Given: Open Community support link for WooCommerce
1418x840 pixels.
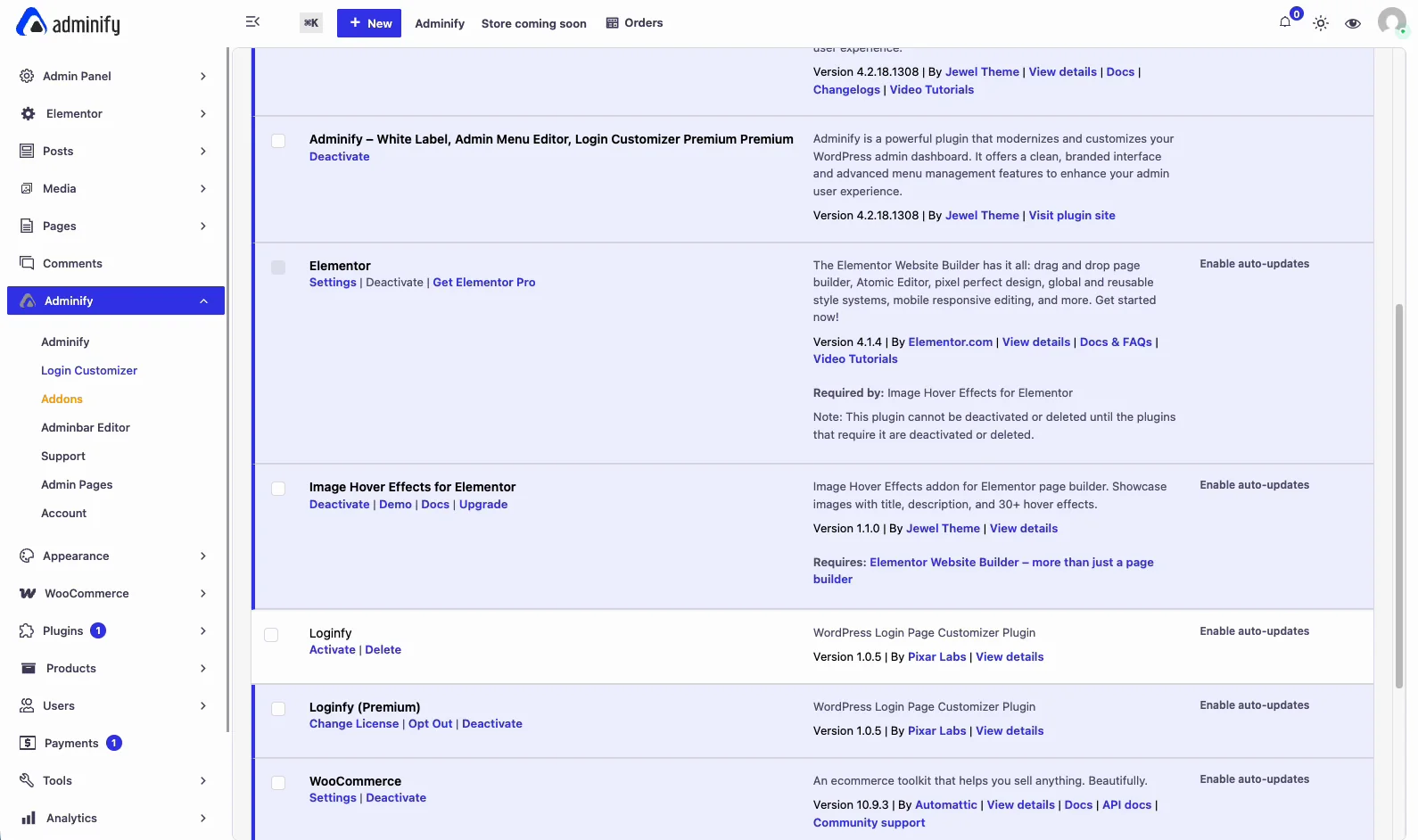Looking at the screenshot, I should pyautogui.click(x=870, y=823).
